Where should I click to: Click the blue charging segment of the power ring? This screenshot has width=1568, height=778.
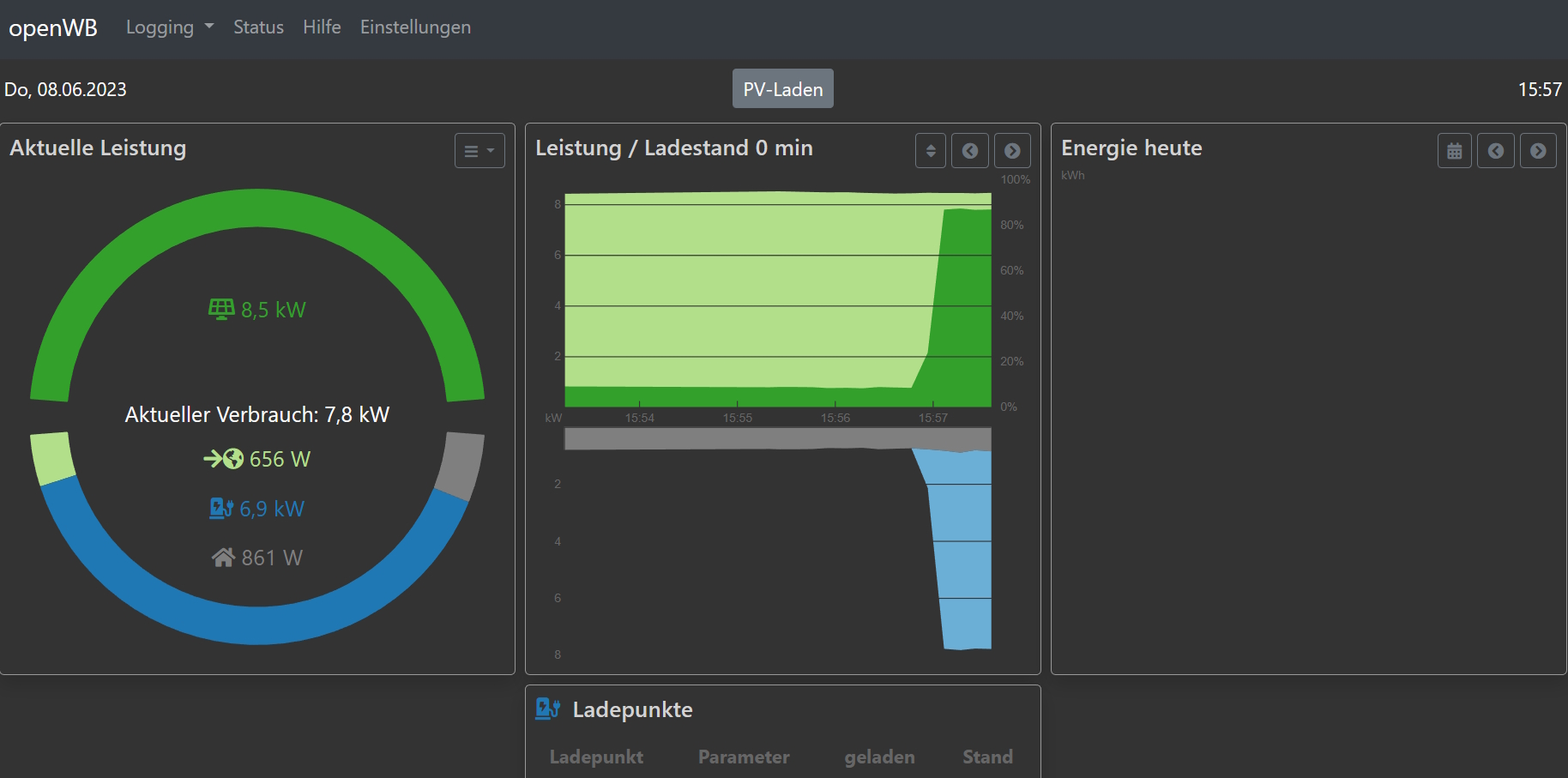tap(257, 624)
